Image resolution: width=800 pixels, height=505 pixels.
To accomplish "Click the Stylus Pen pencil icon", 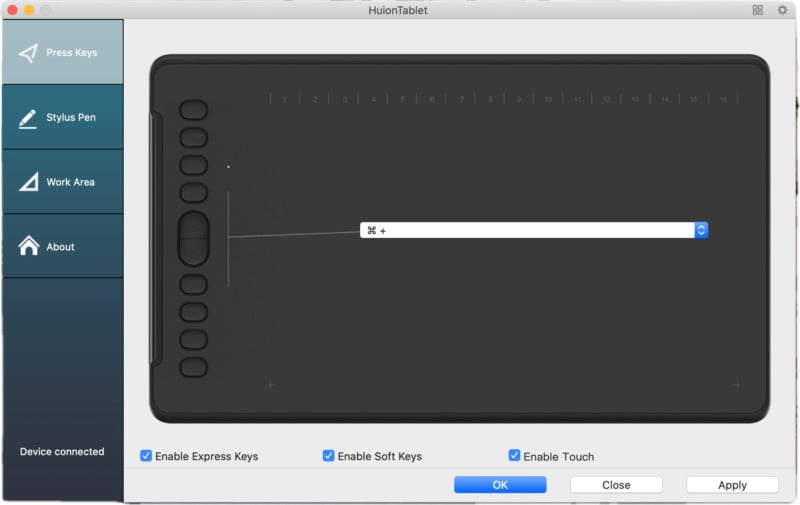I will tap(28, 118).
